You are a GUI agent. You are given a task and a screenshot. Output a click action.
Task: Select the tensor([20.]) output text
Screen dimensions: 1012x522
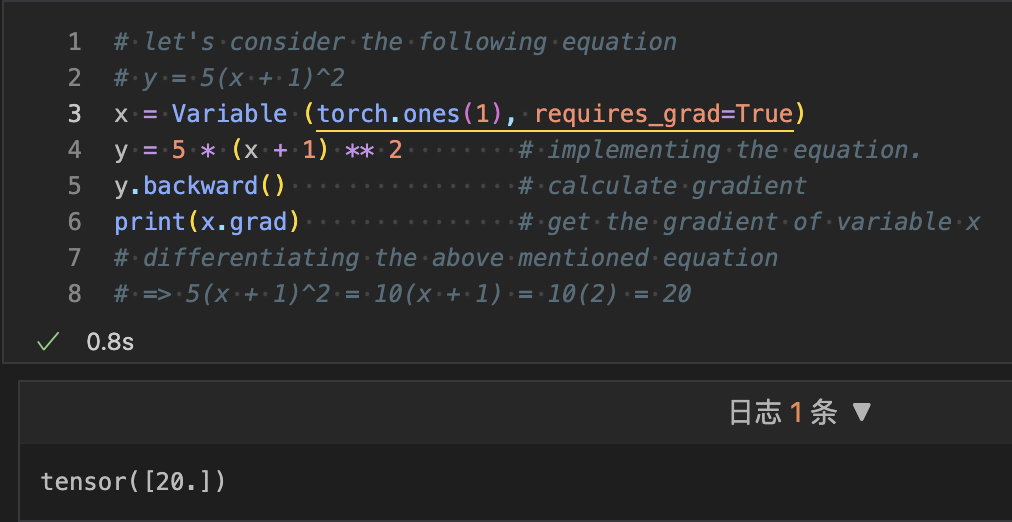[x=133, y=482]
